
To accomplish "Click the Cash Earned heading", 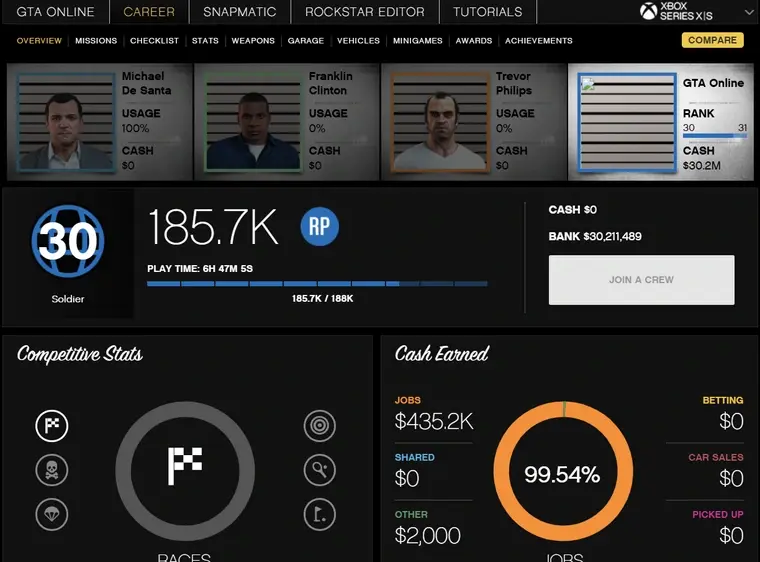I will tap(442, 354).
